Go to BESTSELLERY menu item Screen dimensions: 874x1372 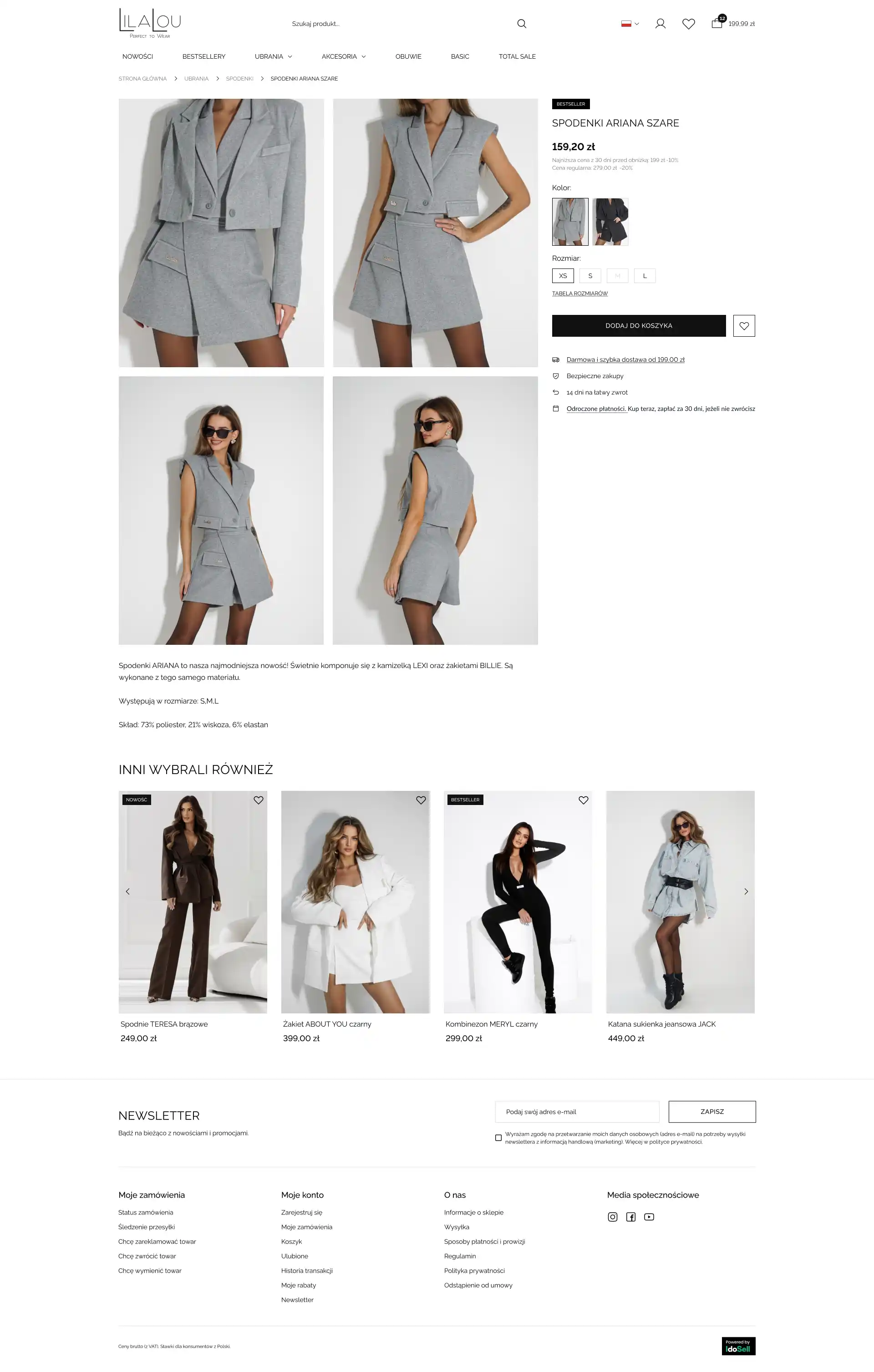point(203,56)
